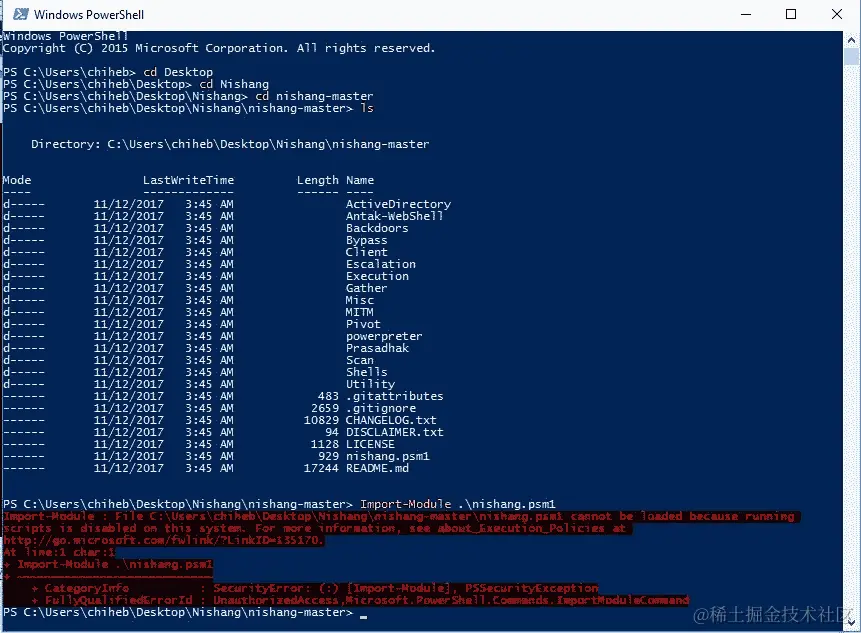Click the Utility directory name
The width and height of the screenshot is (861, 633).
370,384
